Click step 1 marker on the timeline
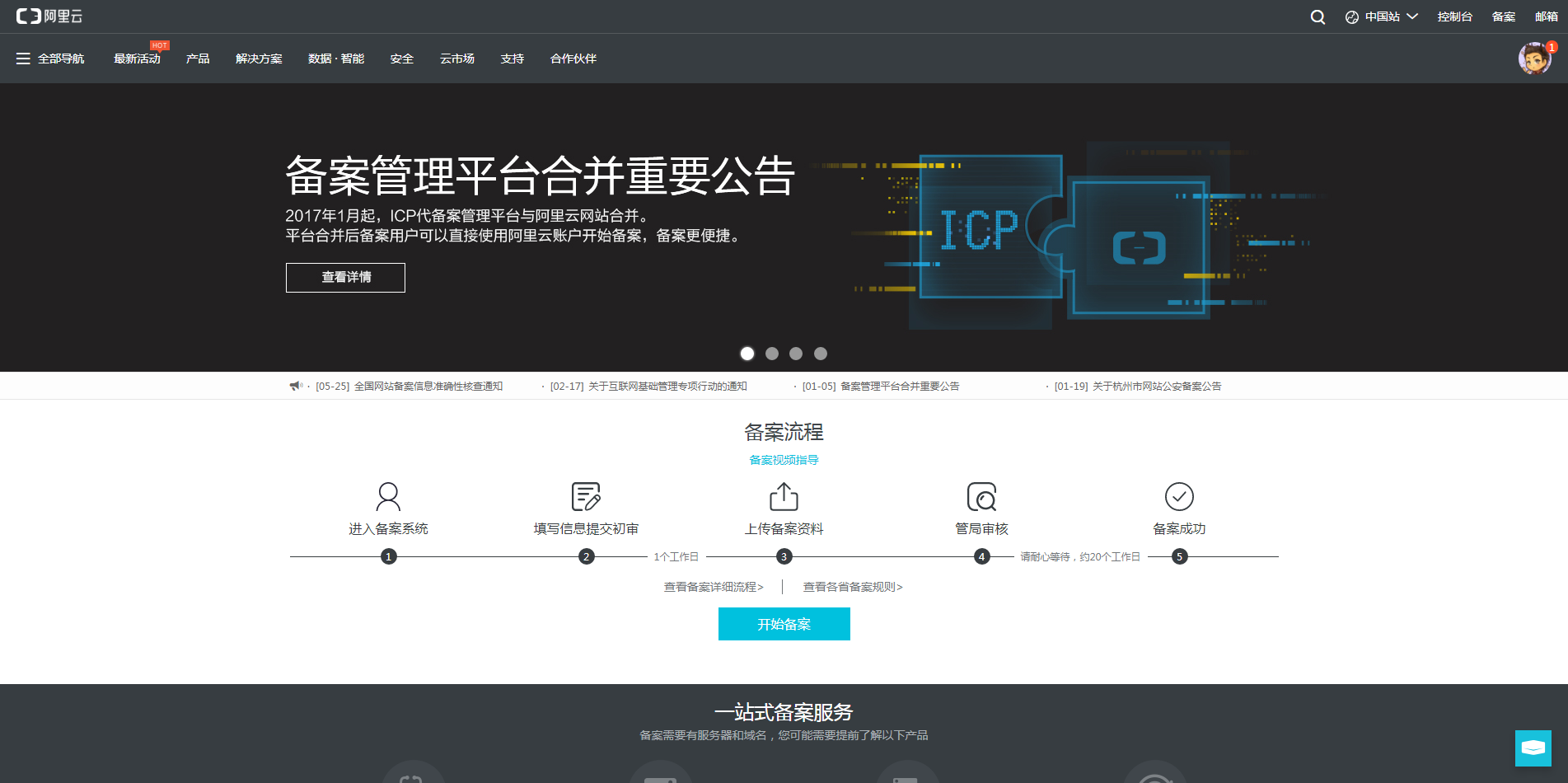Image resolution: width=1568 pixels, height=783 pixels. coord(389,556)
